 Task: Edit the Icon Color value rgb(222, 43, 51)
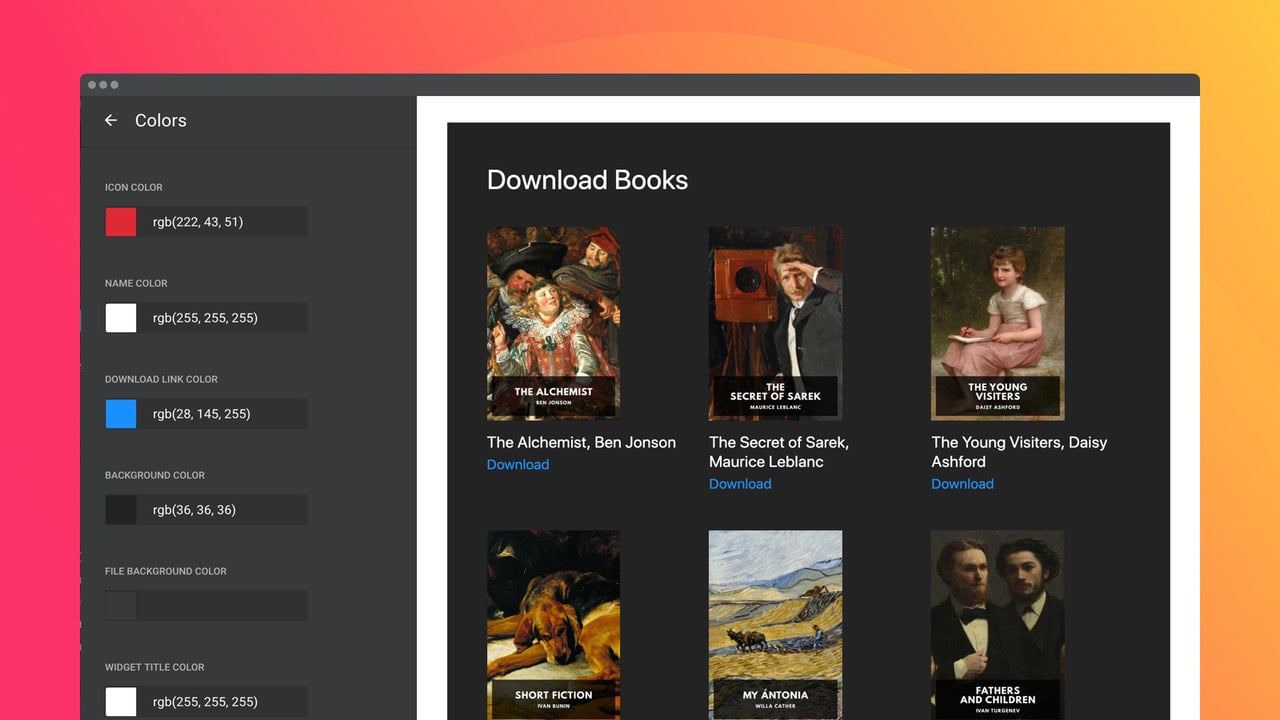click(x=222, y=222)
